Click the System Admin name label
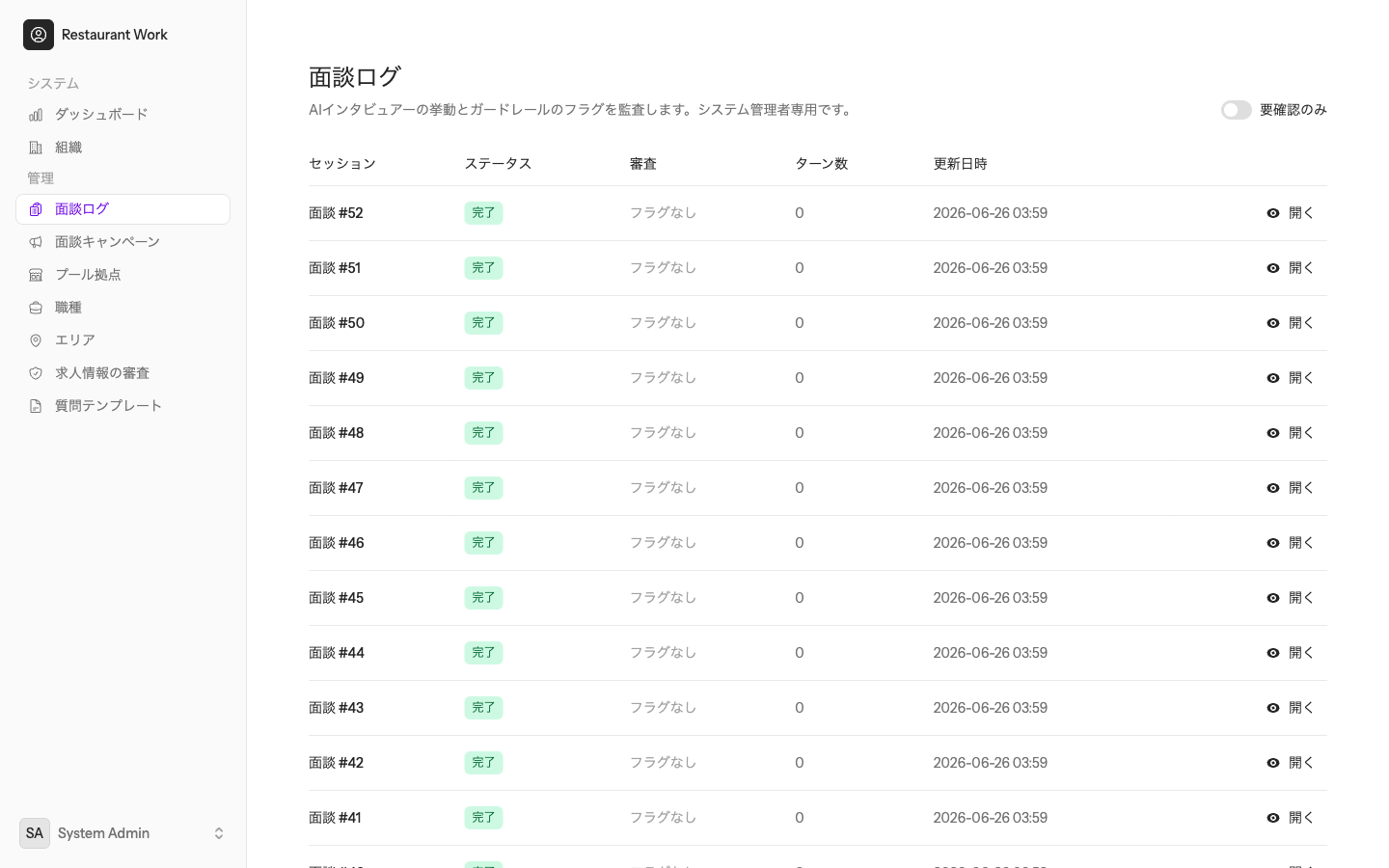 [x=104, y=833]
